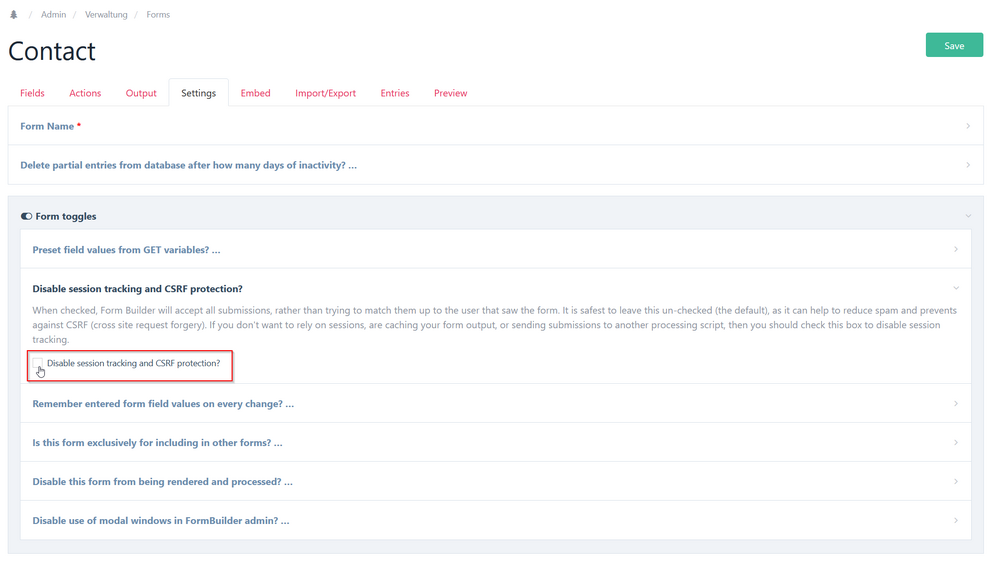Image resolution: width=1000 pixels, height=561 pixels.
Task: Click the ProcessWire tree home icon
Action: (14, 15)
